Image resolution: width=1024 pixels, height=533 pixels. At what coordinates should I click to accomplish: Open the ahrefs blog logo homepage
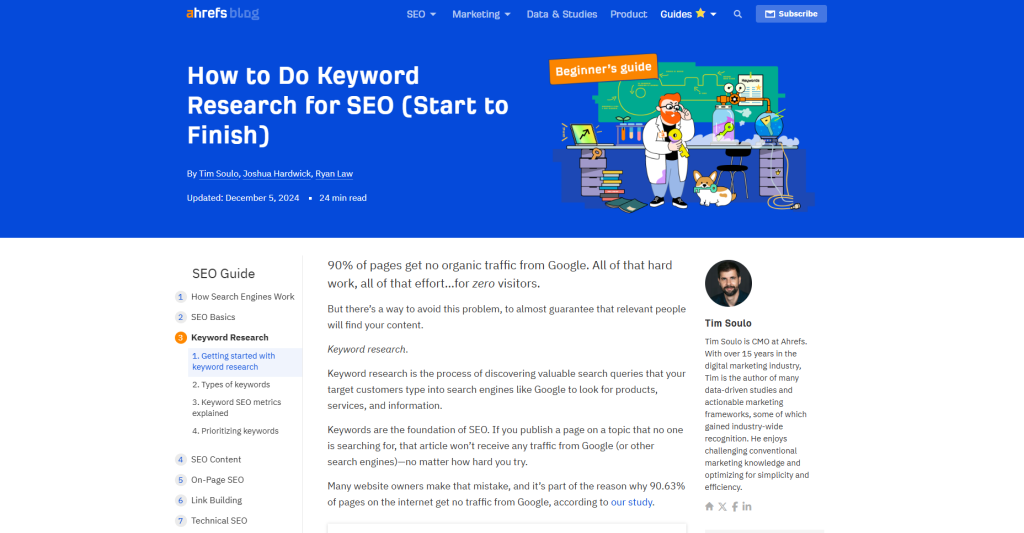pos(223,13)
